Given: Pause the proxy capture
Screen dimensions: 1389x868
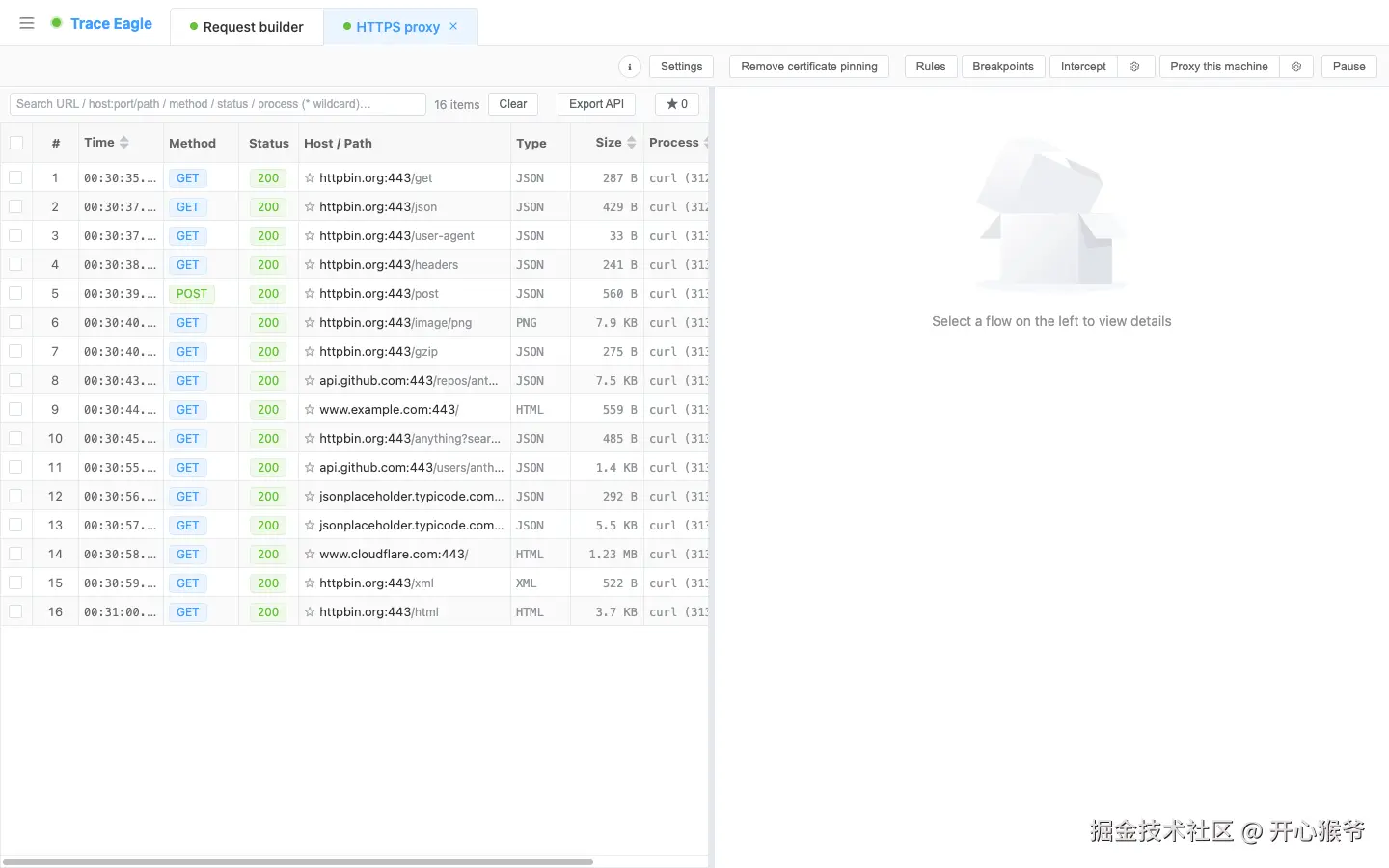Looking at the screenshot, I should (x=1348, y=67).
